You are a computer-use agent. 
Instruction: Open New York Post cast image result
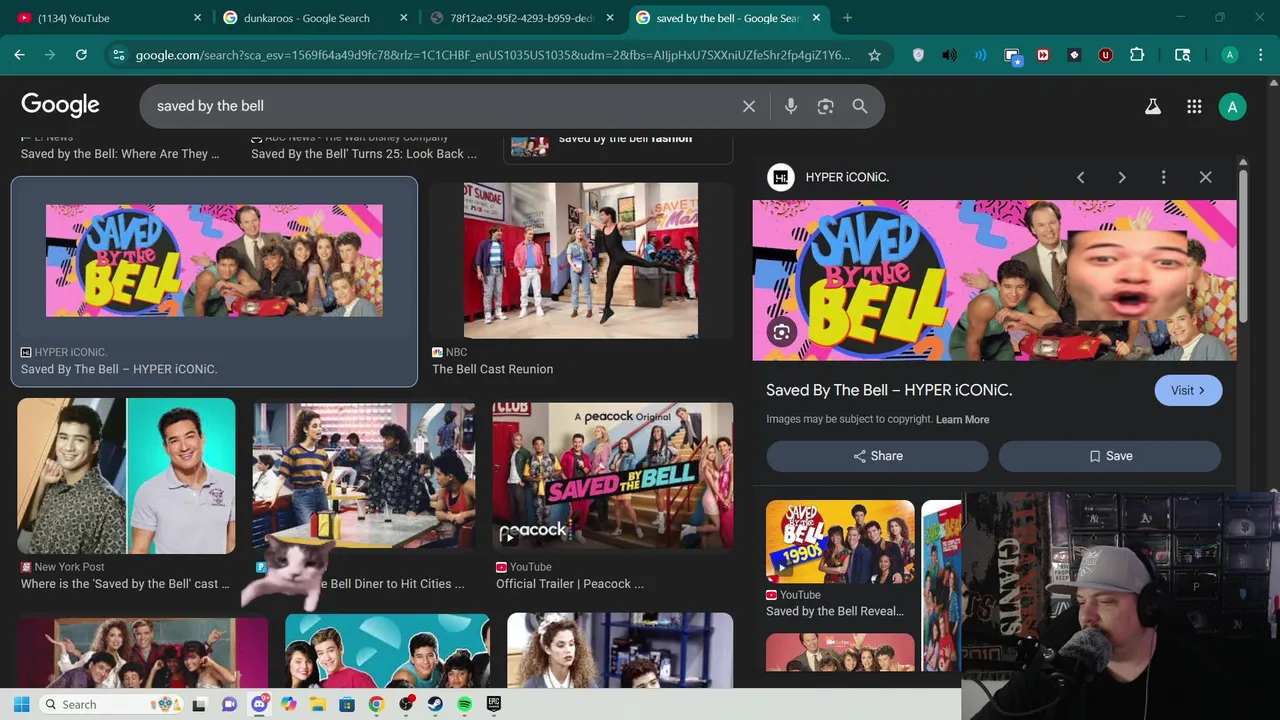126,476
